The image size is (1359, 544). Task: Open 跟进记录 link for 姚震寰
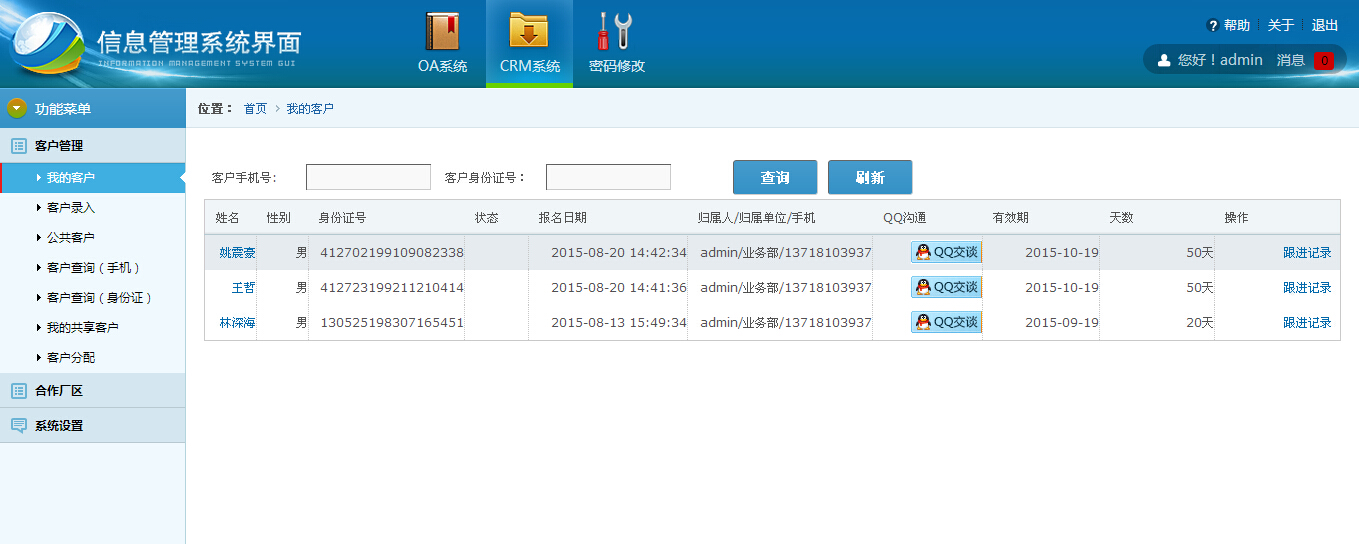1307,253
